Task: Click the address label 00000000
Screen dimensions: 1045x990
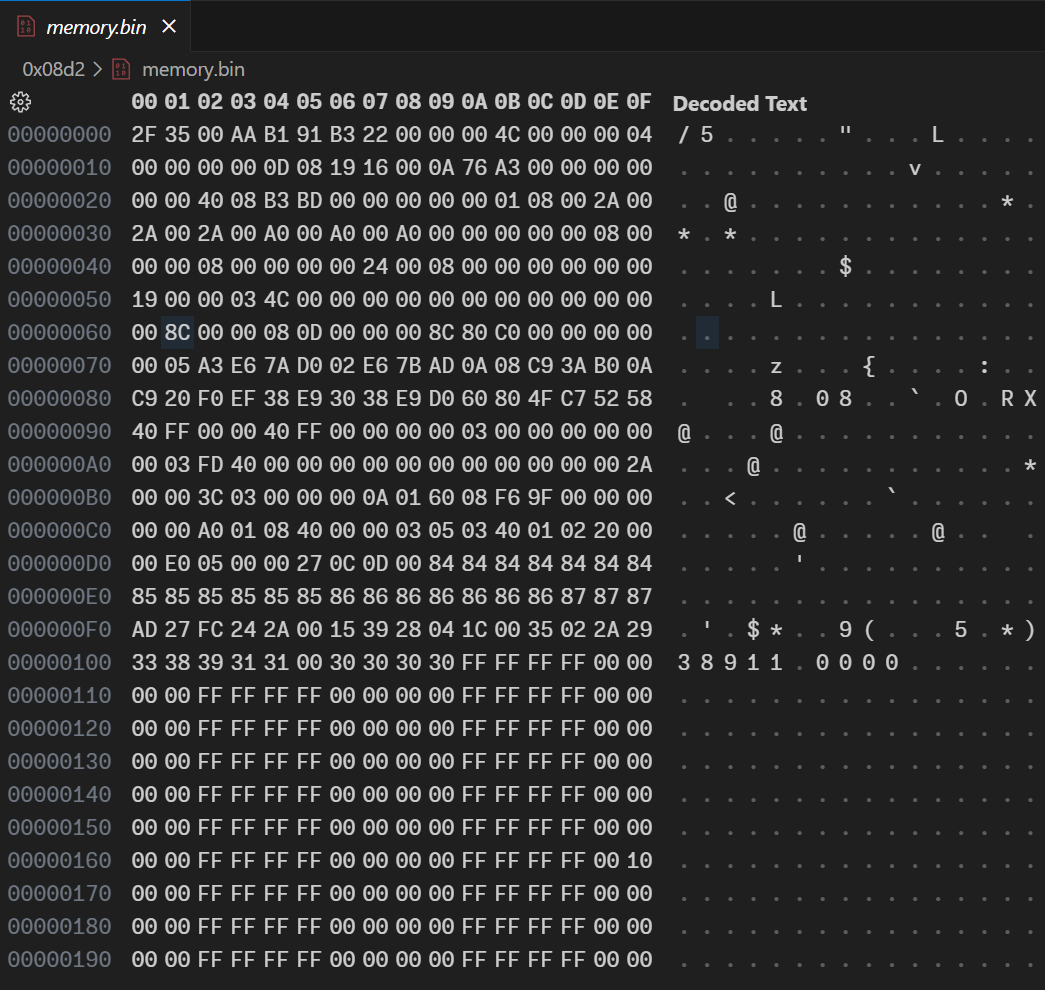Action: (x=59, y=134)
